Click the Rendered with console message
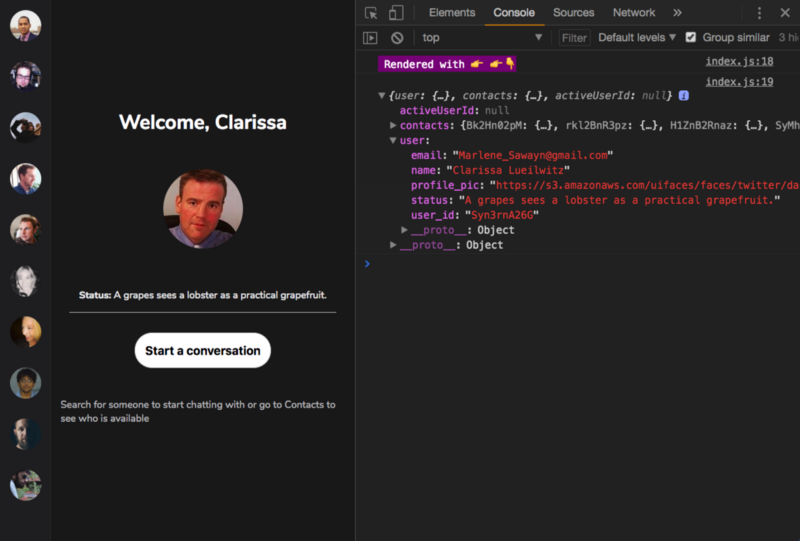The image size is (800, 541). pos(447,64)
